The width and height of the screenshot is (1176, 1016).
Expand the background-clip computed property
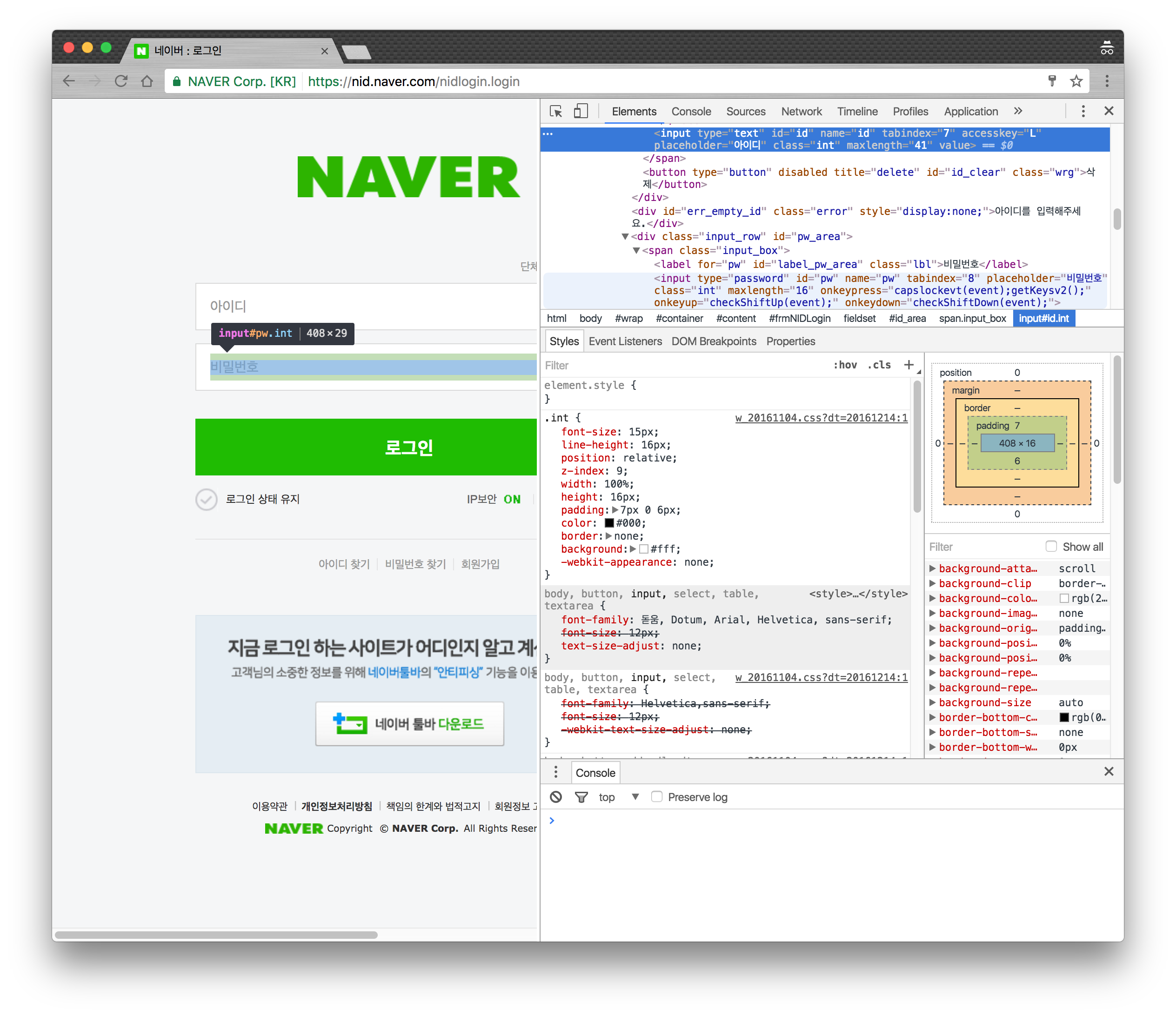pyautogui.click(x=932, y=583)
